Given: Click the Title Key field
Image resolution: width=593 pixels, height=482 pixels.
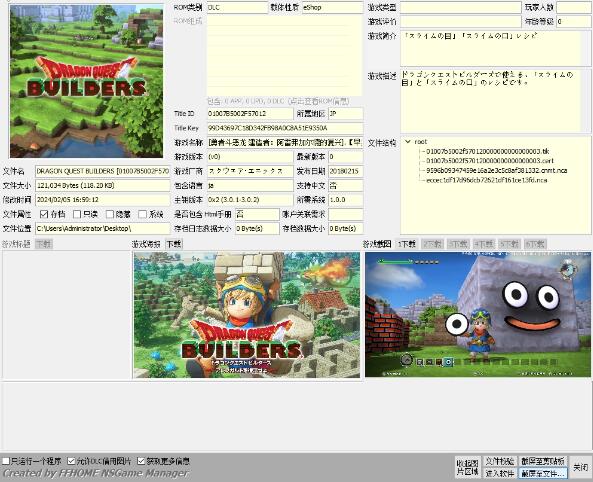Looking at the screenshot, I should [x=285, y=128].
